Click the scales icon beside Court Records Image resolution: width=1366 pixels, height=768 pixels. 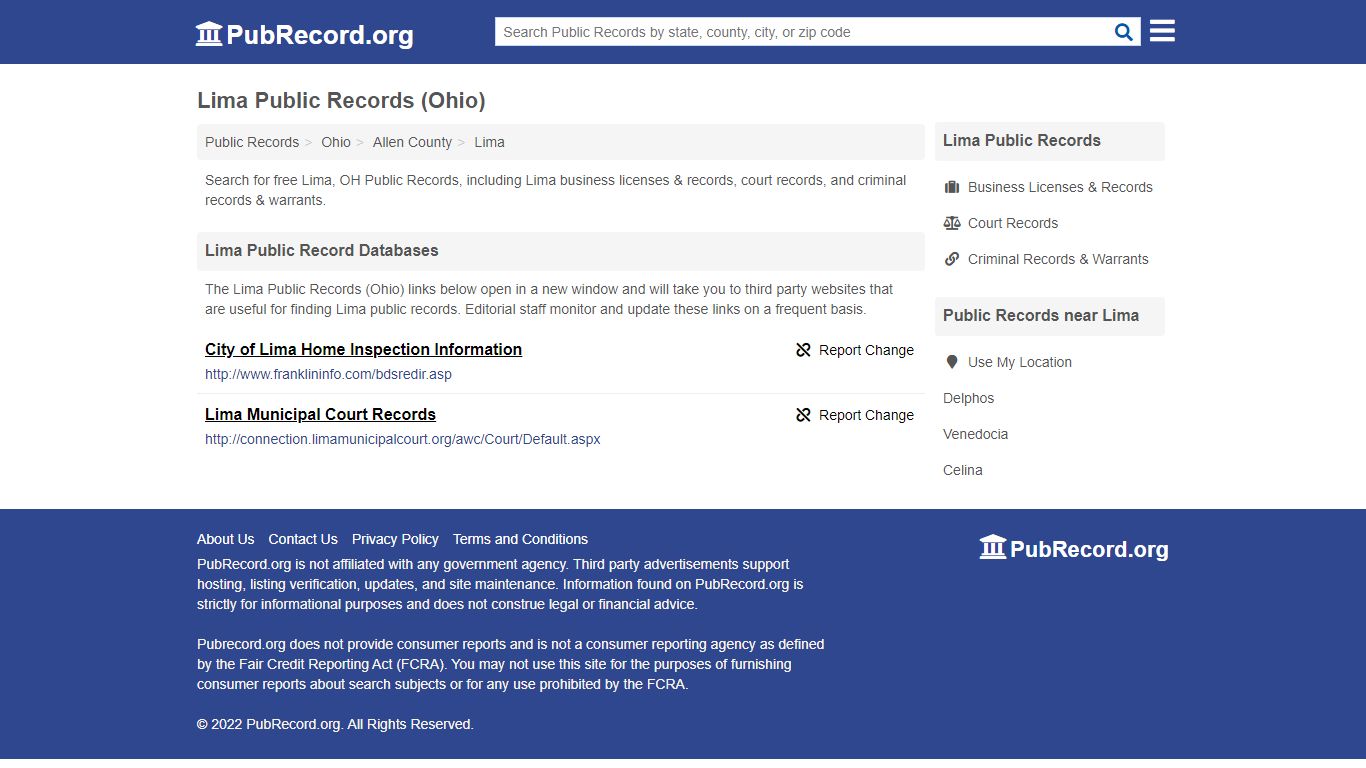tap(952, 223)
